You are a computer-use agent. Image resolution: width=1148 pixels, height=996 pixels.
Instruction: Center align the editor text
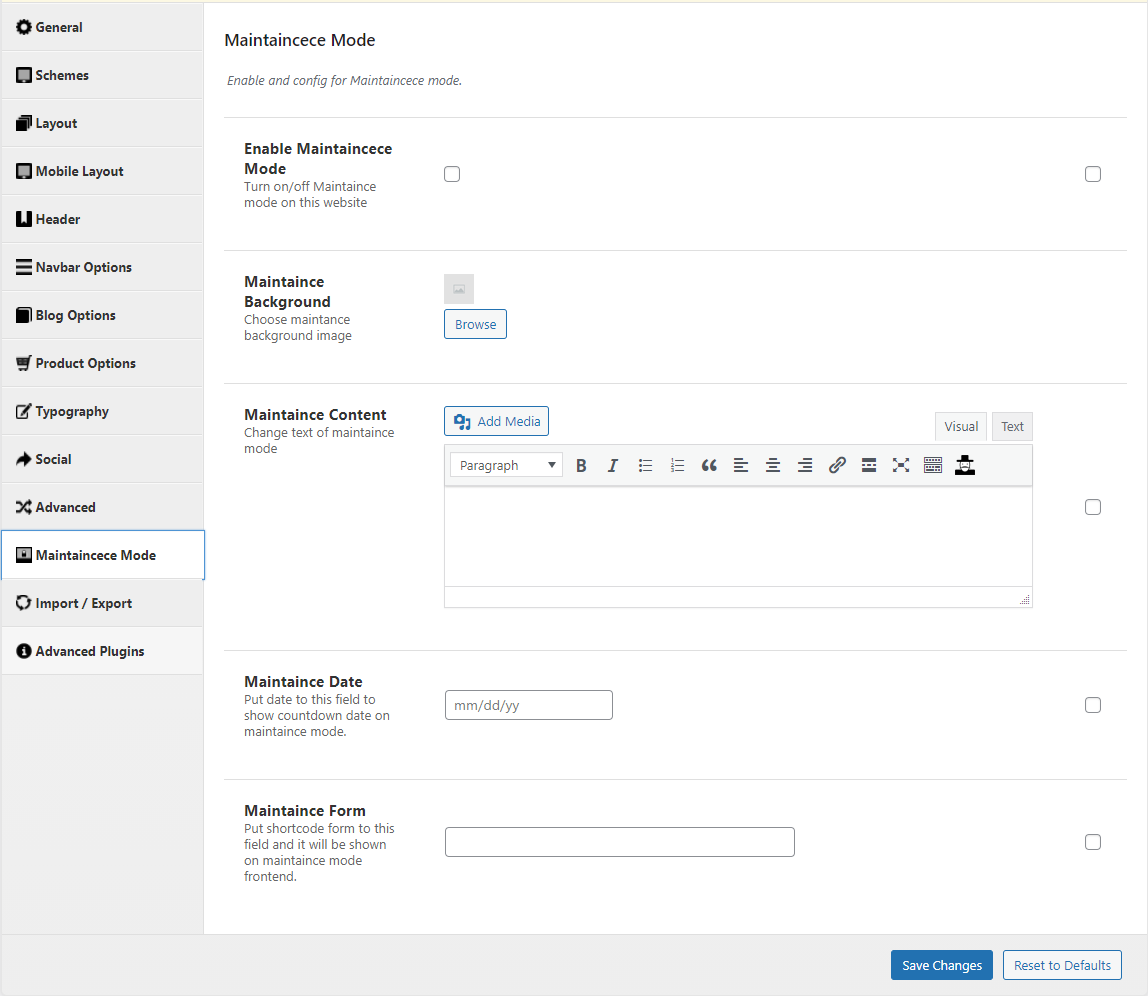tap(773, 465)
